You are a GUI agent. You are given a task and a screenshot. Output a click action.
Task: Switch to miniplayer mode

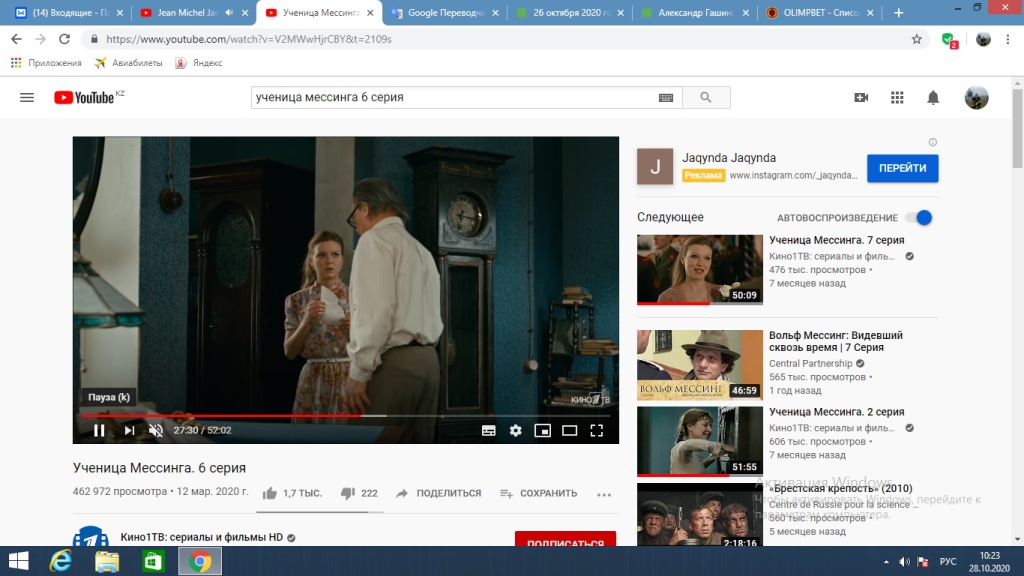(543, 430)
